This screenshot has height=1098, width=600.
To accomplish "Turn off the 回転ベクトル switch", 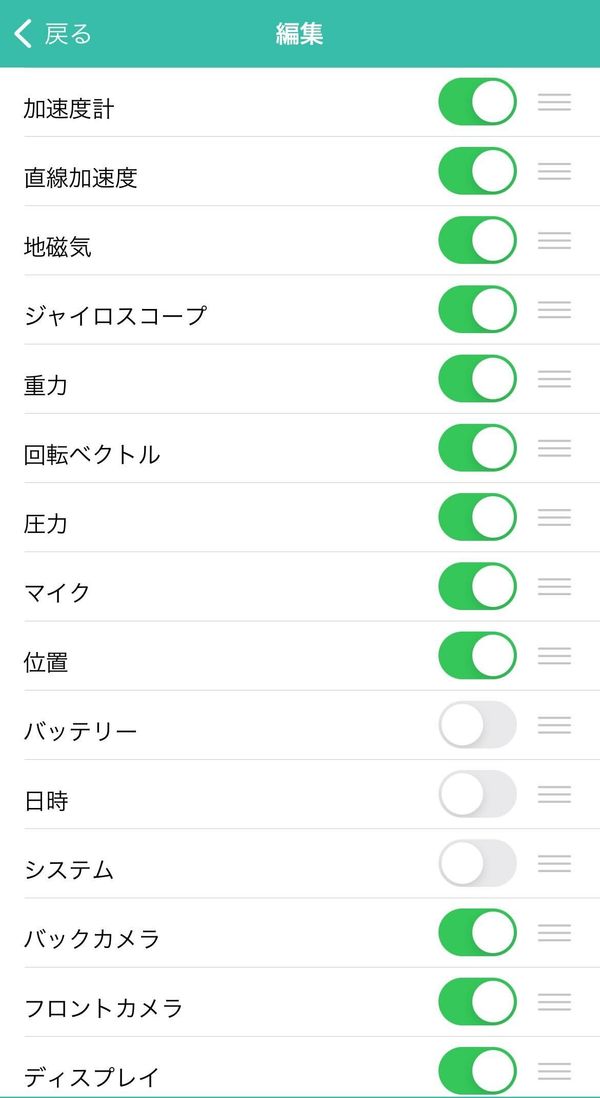I will pos(477,448).
